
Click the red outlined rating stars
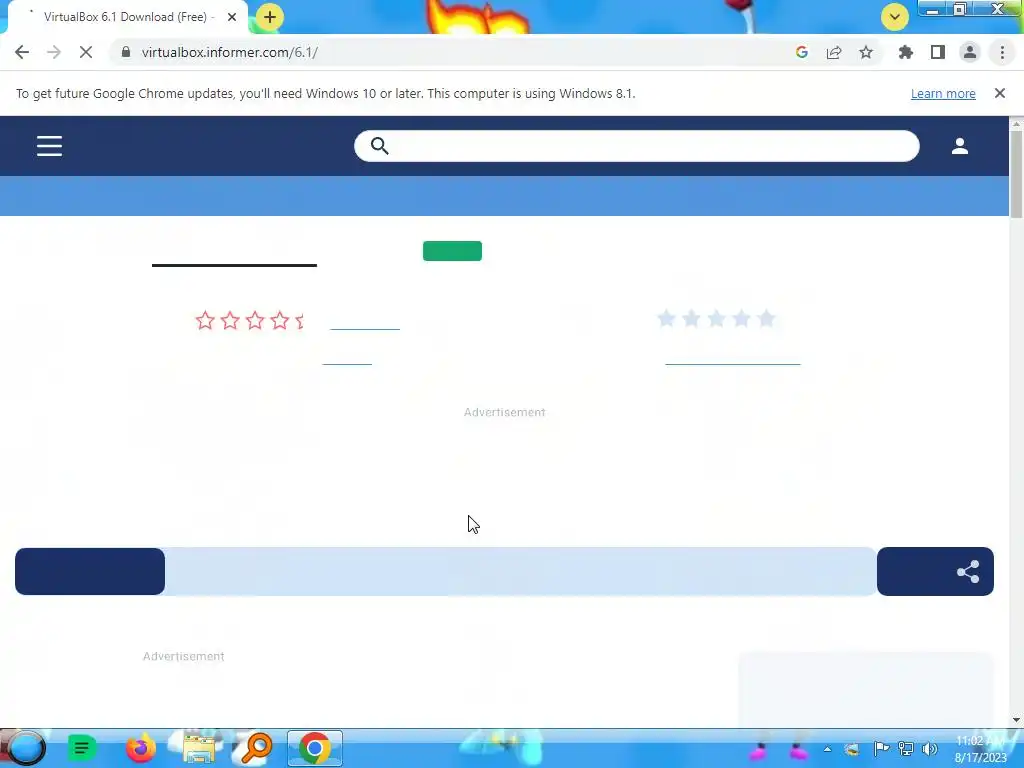coord(249,320)
